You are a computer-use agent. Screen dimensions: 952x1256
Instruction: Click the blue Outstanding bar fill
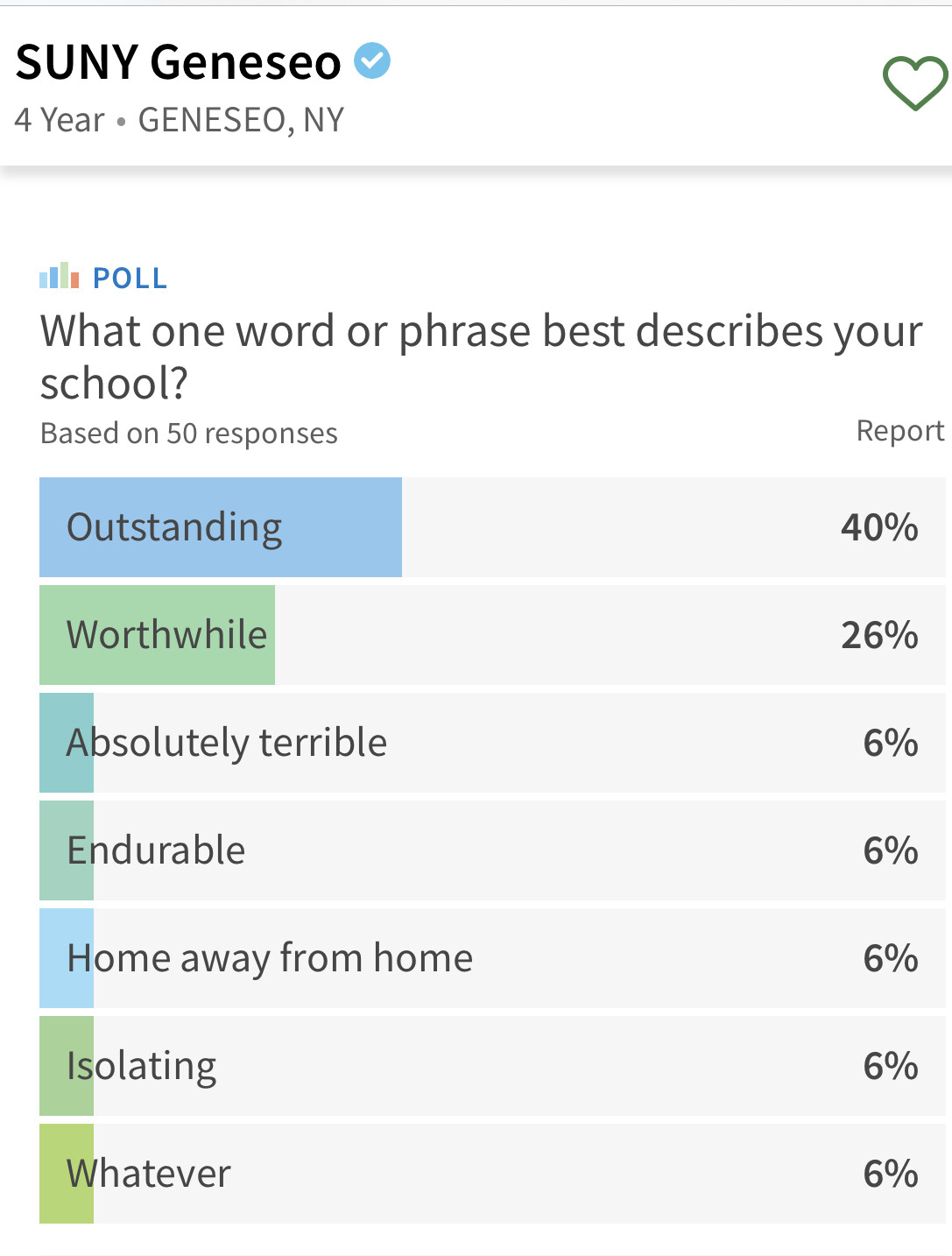[221, 527]
